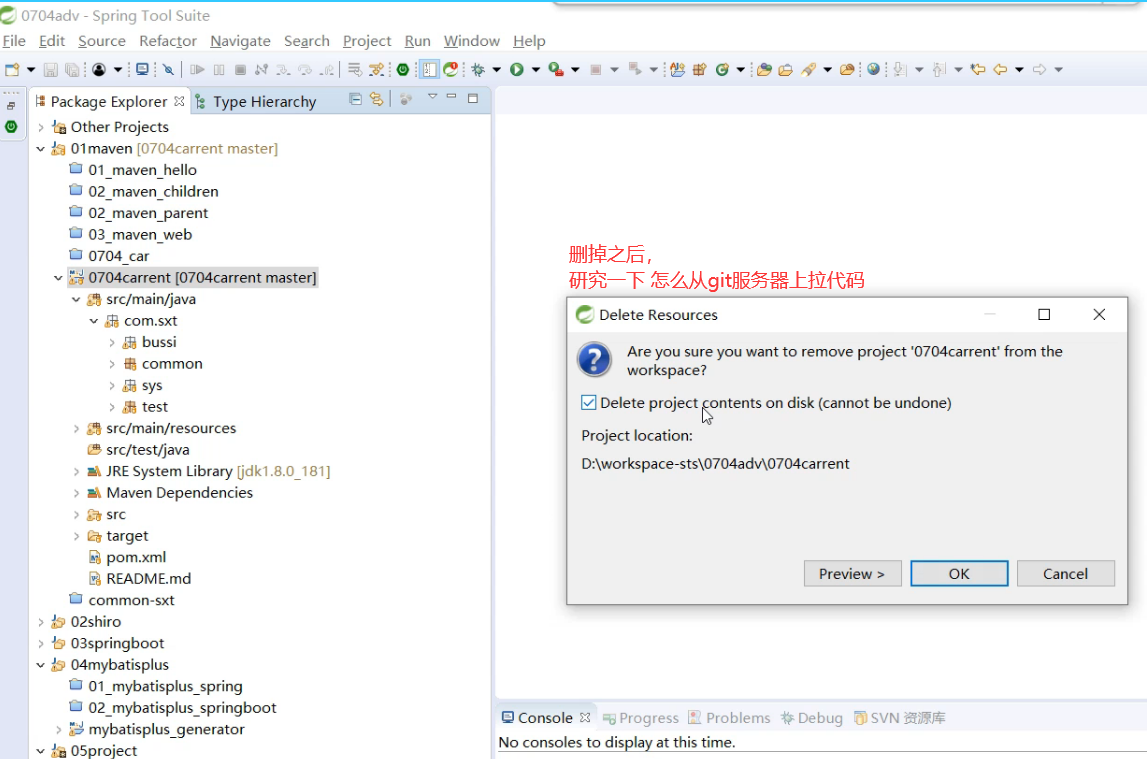The height and width of the screenshot is (759, 1147).
Task: Open the SVN 资源库 tab
Action: pos(900,718)
